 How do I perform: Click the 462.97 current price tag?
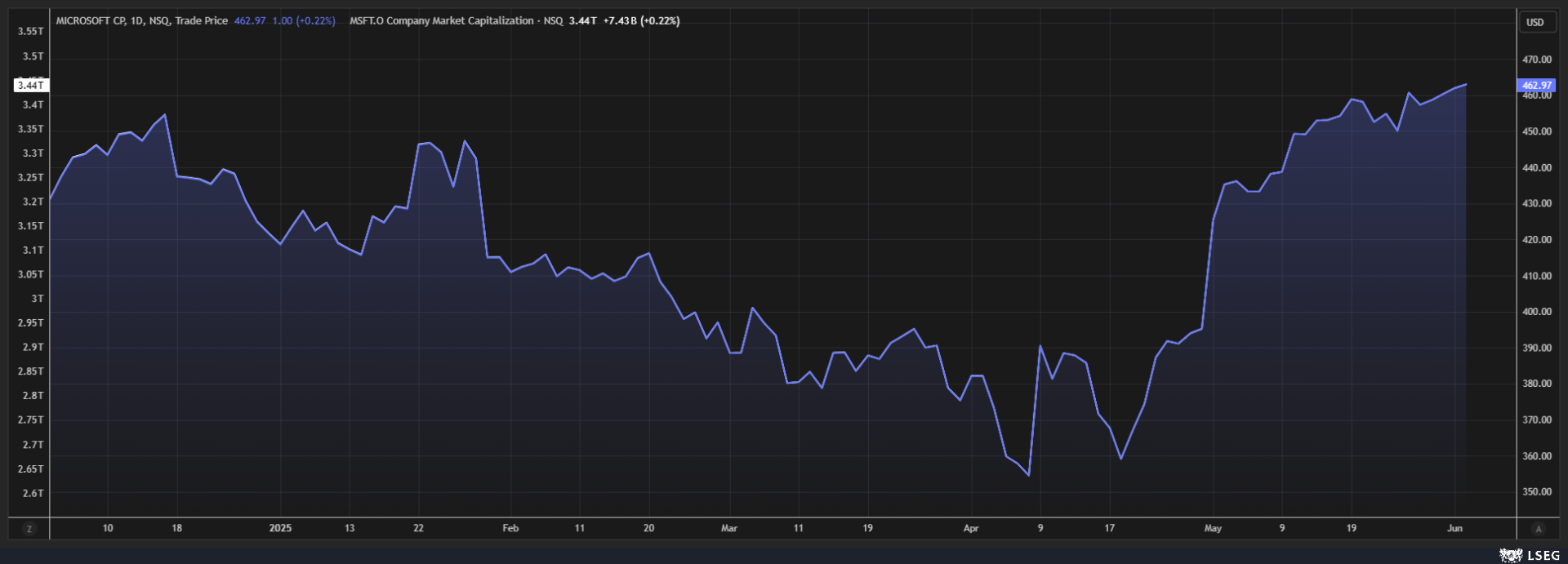point(1536,85)
